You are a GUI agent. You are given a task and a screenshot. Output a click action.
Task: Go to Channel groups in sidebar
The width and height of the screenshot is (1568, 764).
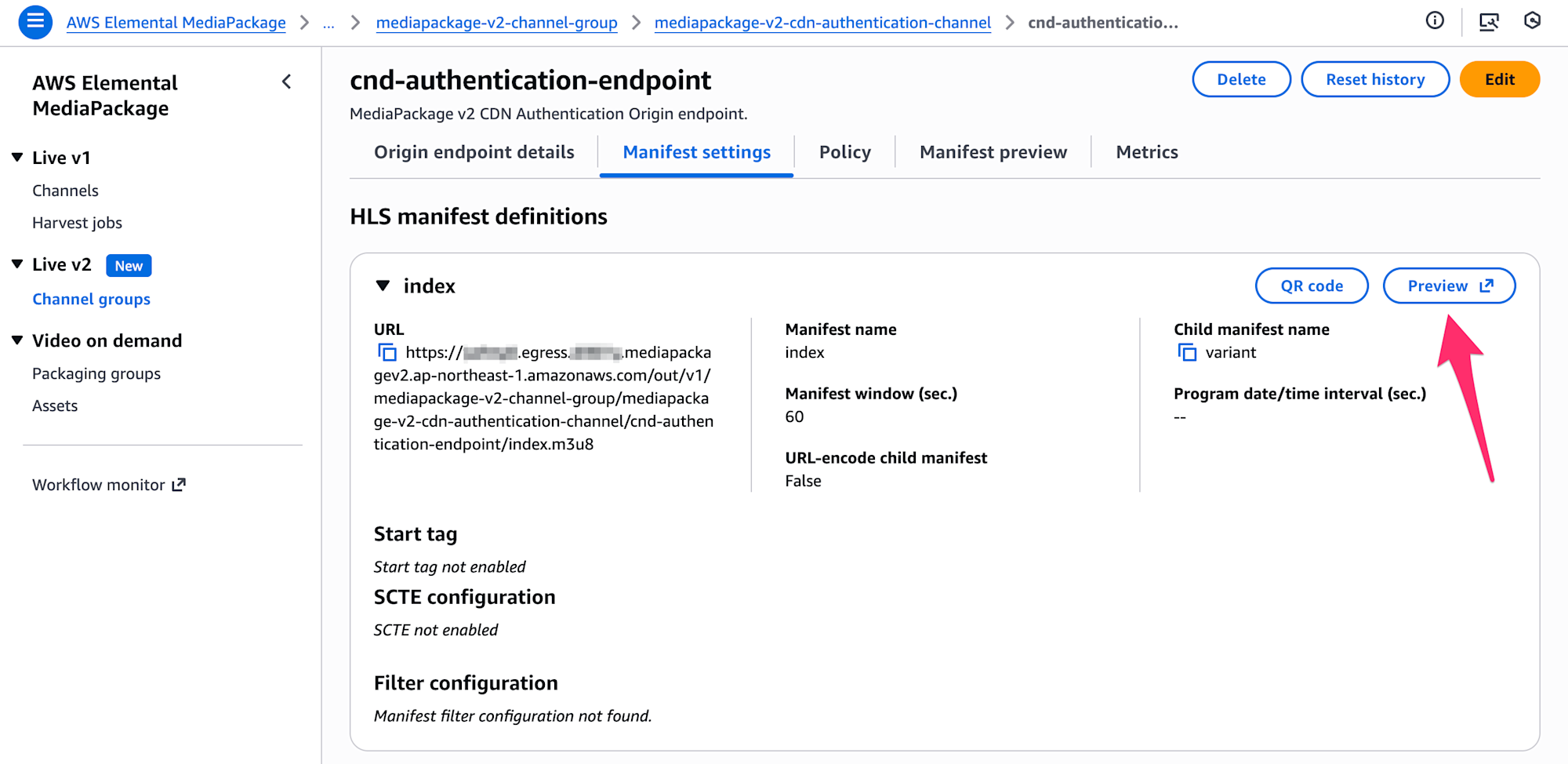coord(91,299)
